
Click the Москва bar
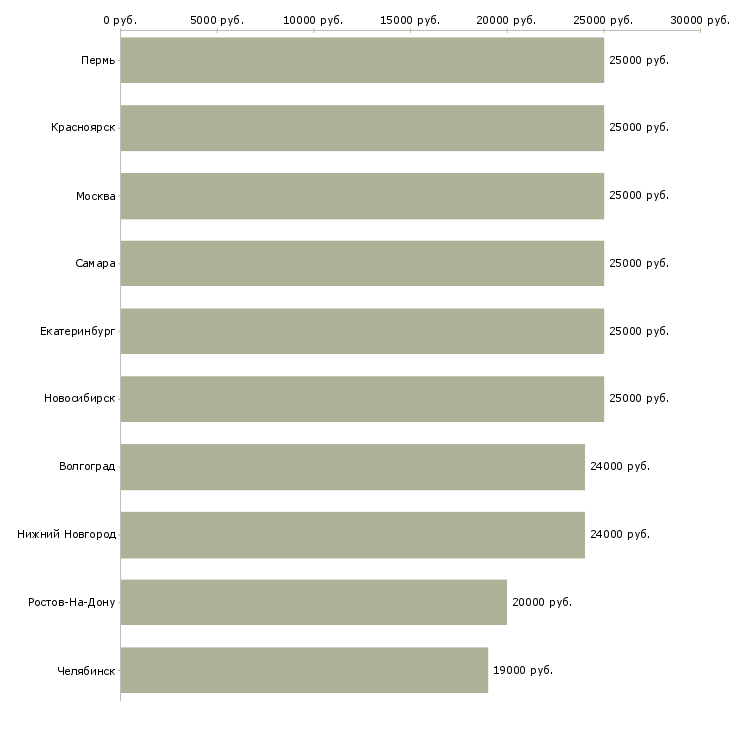tap(362, 196)
